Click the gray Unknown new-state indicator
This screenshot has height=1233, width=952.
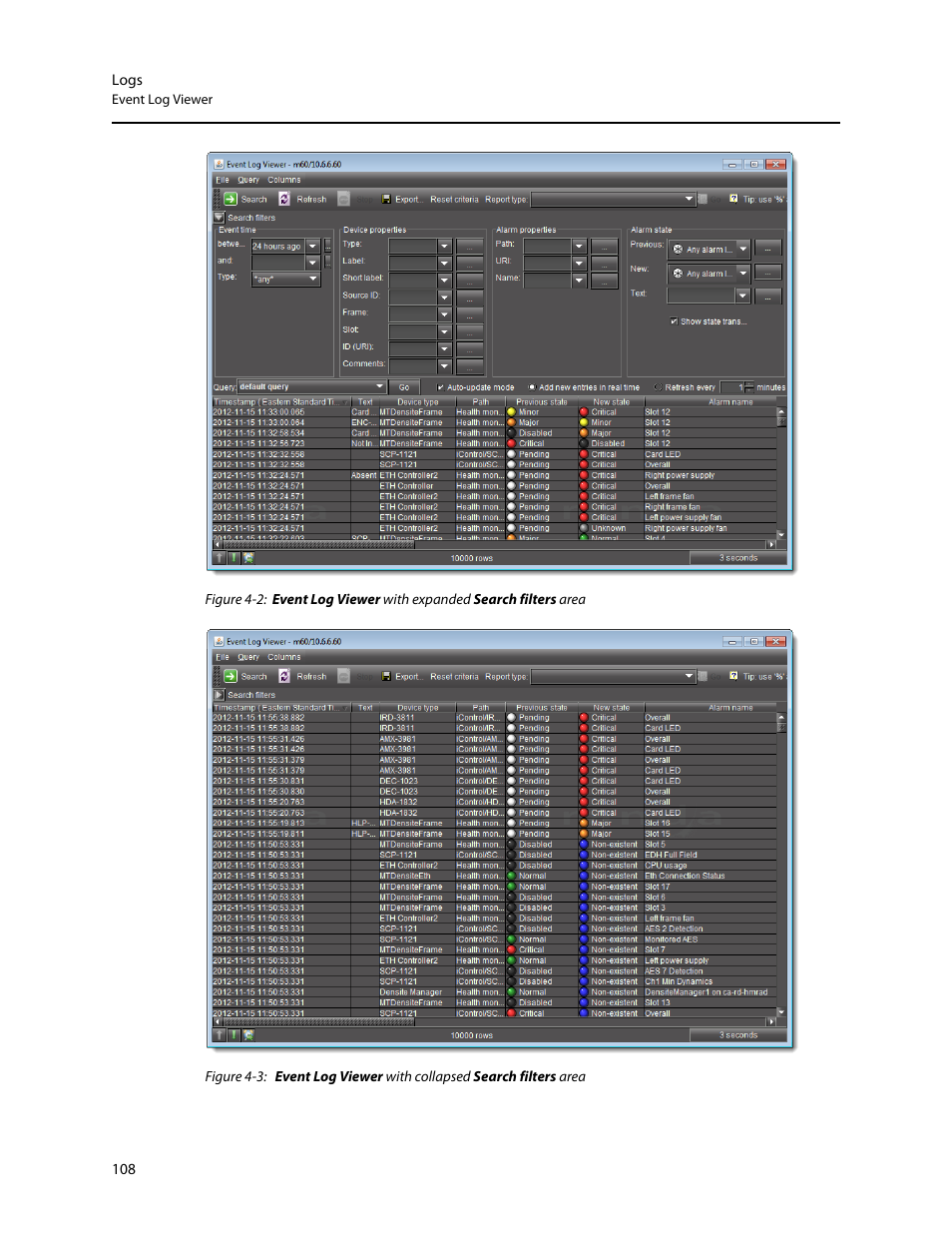click(x=584, y=528)
